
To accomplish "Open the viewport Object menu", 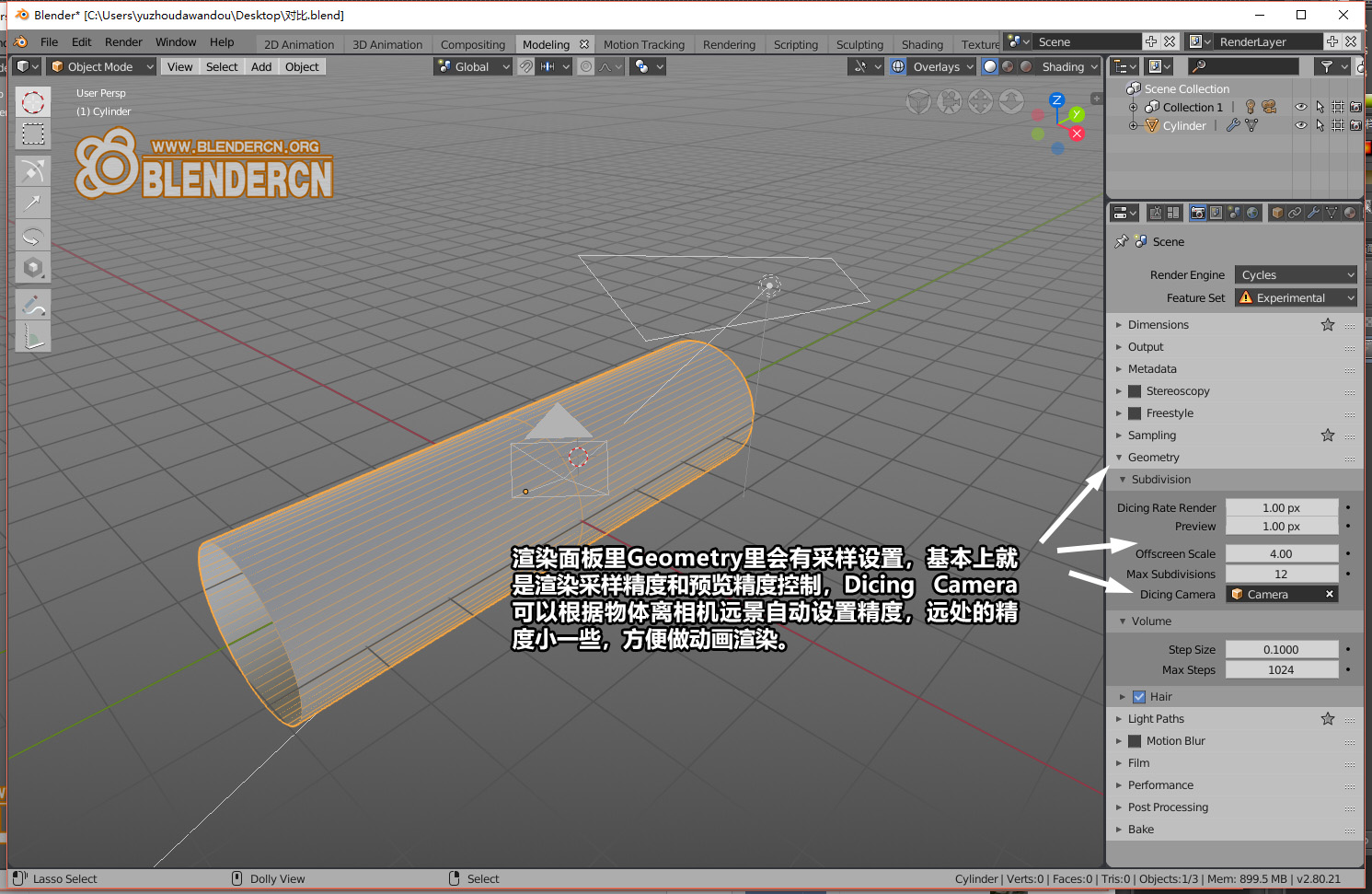I will coord(302,66).
